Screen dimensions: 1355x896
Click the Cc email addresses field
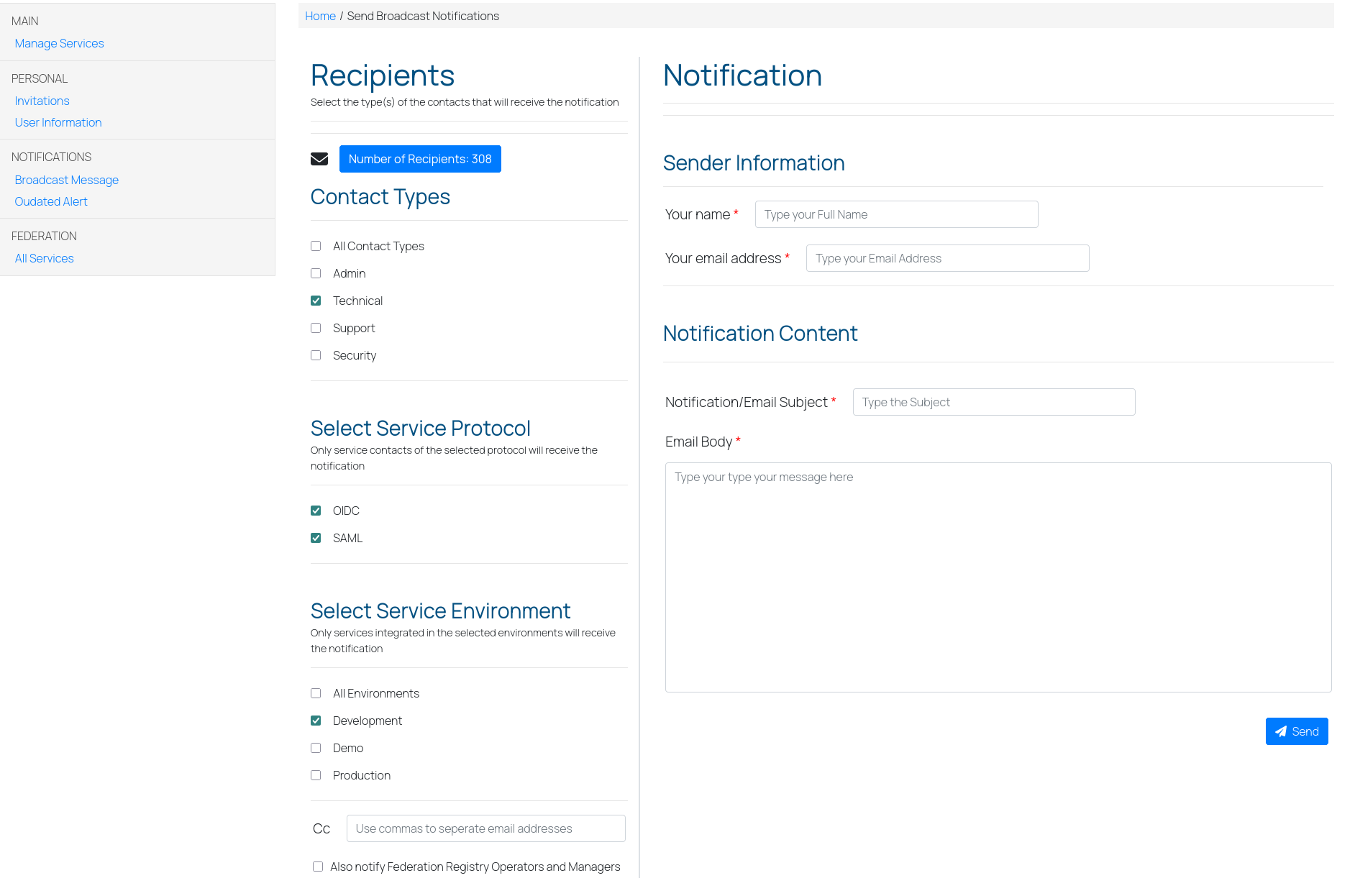(485, 828)
